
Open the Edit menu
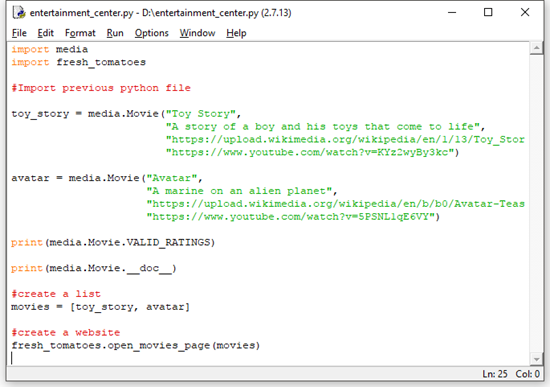(x=46, y=33)
